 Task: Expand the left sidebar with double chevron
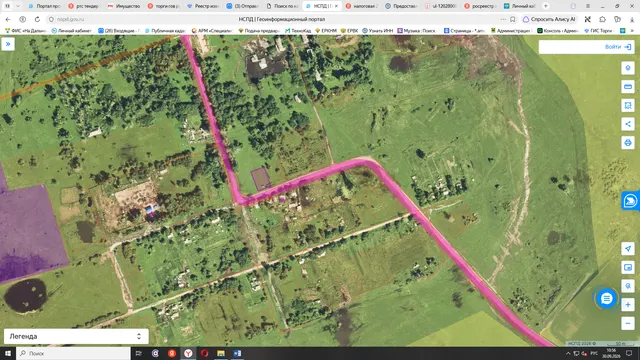click(x=8, y=44)
